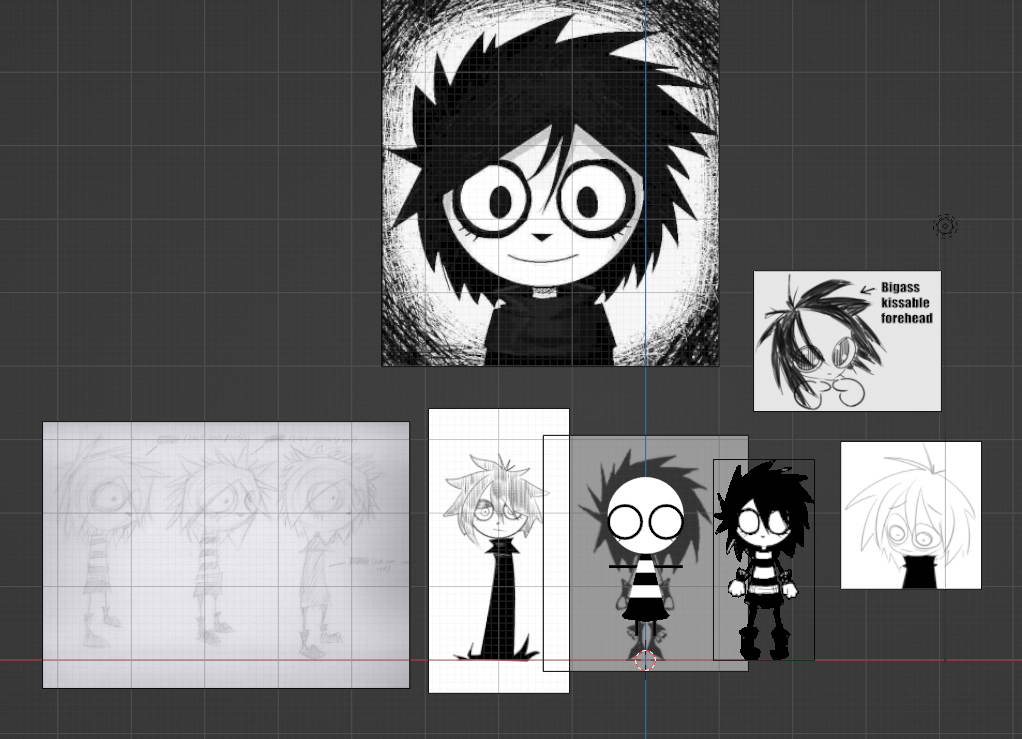This screenshot has height=739, width=1022.
Task: Select the 'Bigass kissable forehead' sketch image
Action: pos(847,341)
